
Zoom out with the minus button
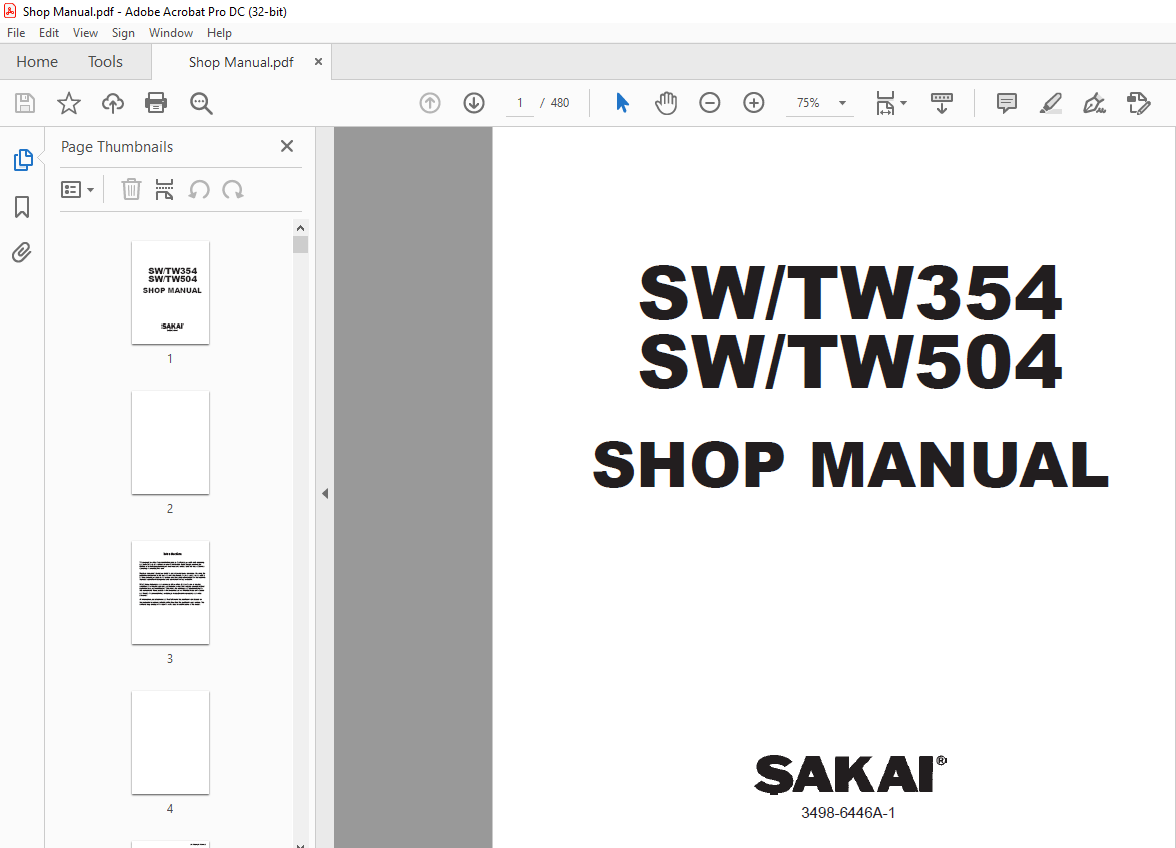click(710, 103)
